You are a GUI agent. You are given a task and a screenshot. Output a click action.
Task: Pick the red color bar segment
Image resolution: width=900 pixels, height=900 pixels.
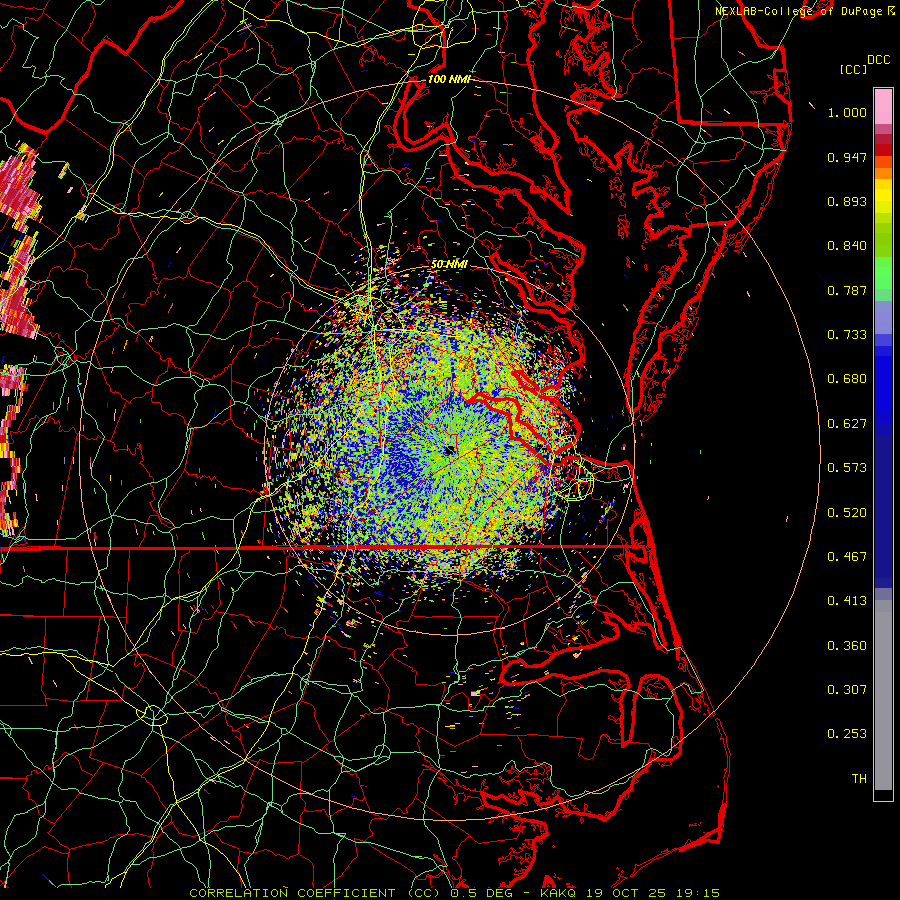[883, 150]
